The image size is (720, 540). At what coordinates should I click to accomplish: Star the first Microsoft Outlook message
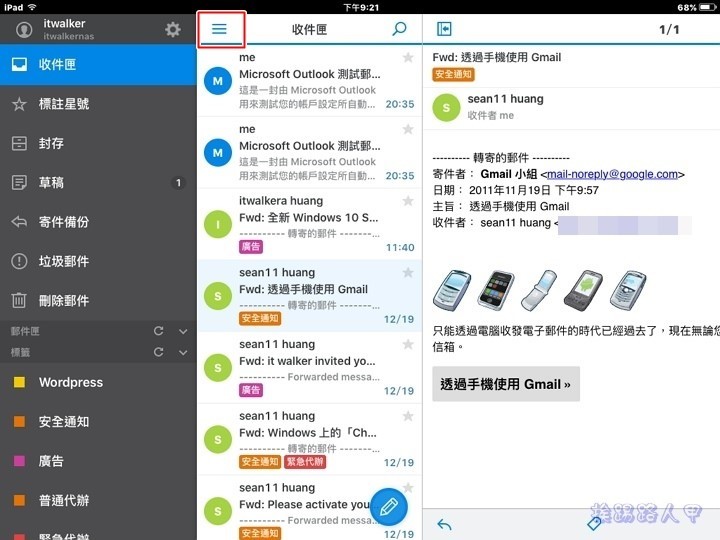click(408, 57)
